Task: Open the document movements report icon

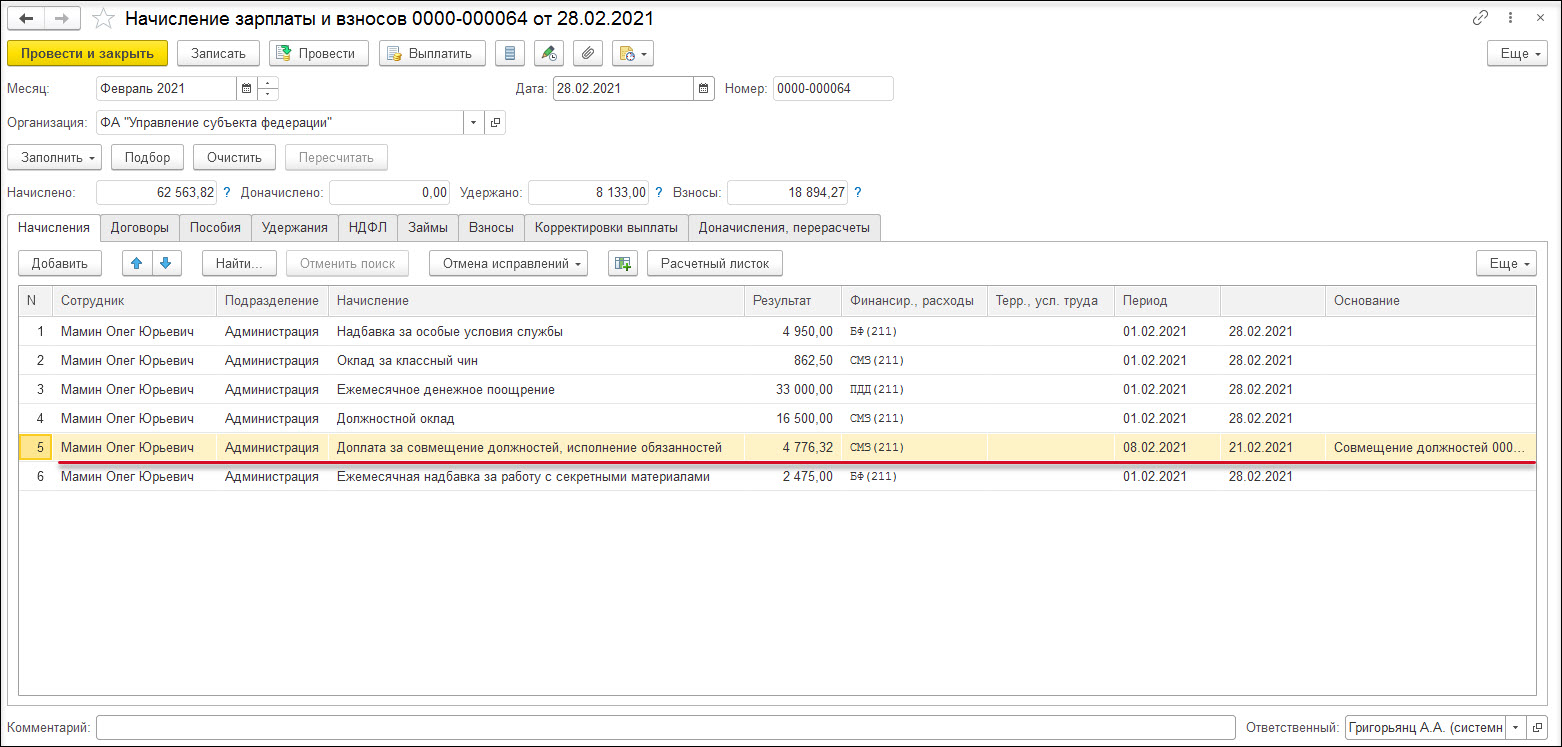Action: click(x=511, y=53)
